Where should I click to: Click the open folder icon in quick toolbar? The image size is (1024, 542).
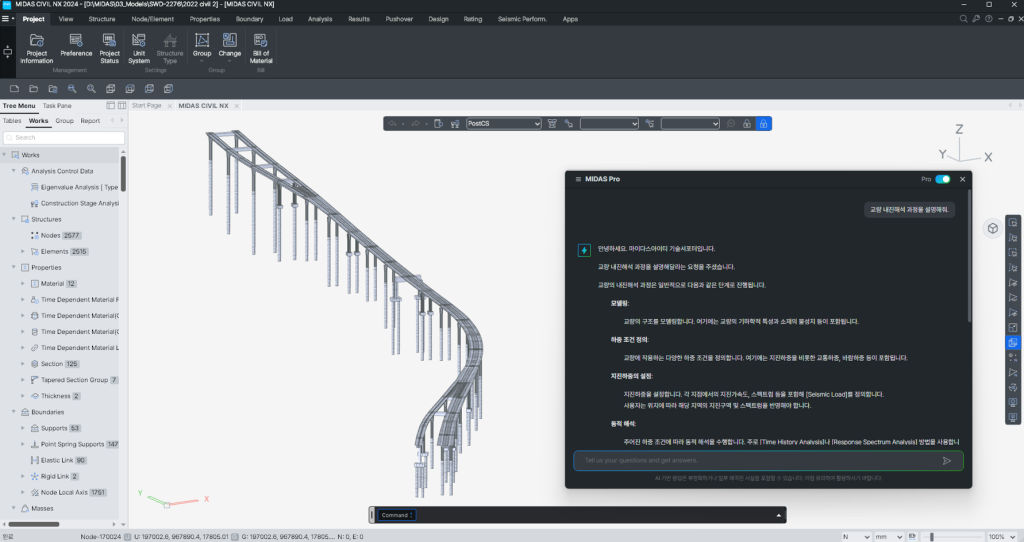[x=33, y=89]
